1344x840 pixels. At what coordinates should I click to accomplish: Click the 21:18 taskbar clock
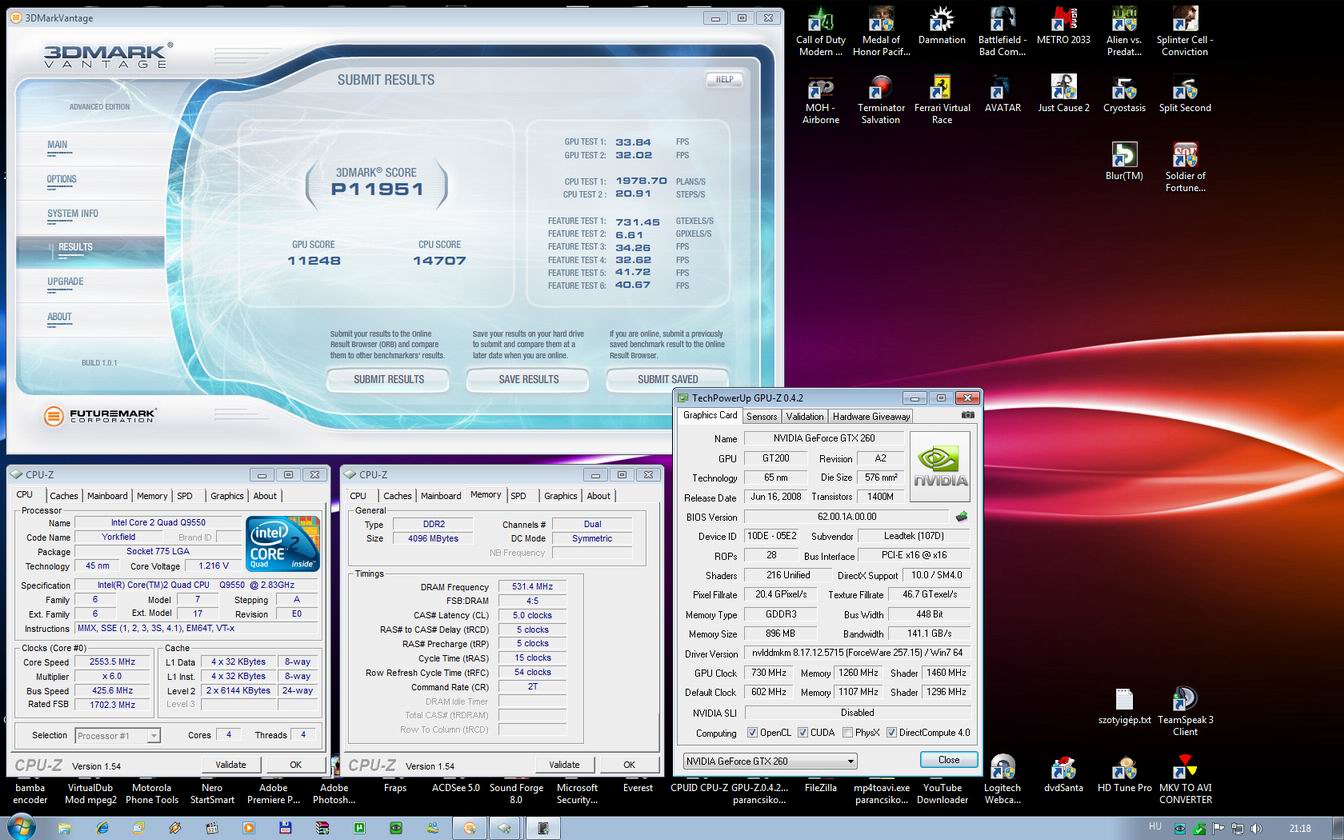click(1300, 828)
